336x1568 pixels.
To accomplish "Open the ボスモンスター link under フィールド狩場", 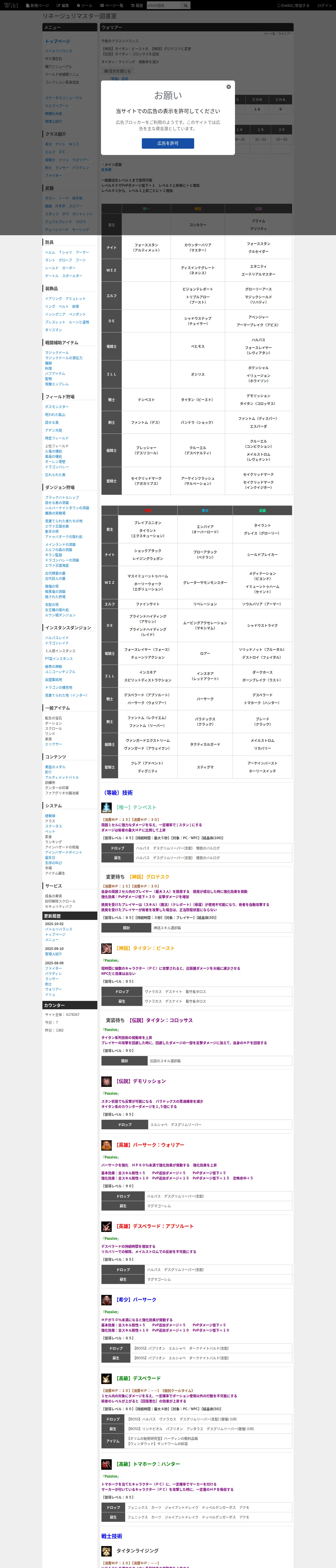I will click(57, 407).
